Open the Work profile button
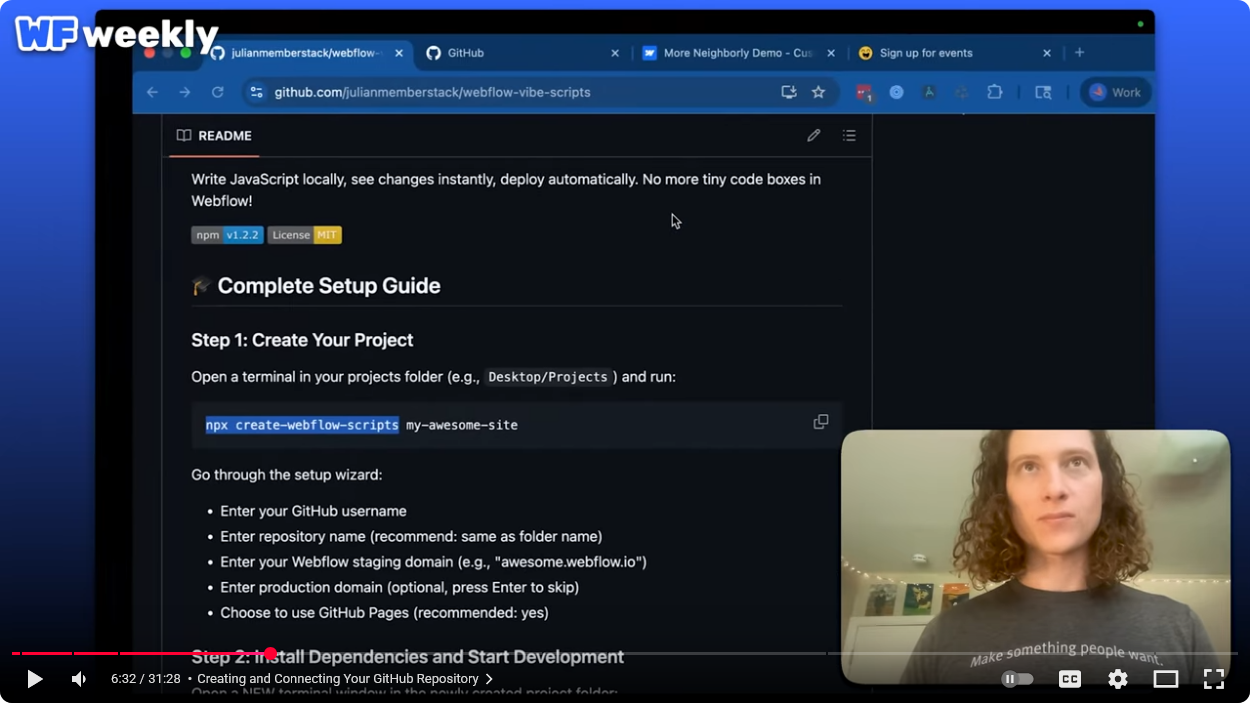Viewport: 1250px width, 703px height. (1115, 92)
